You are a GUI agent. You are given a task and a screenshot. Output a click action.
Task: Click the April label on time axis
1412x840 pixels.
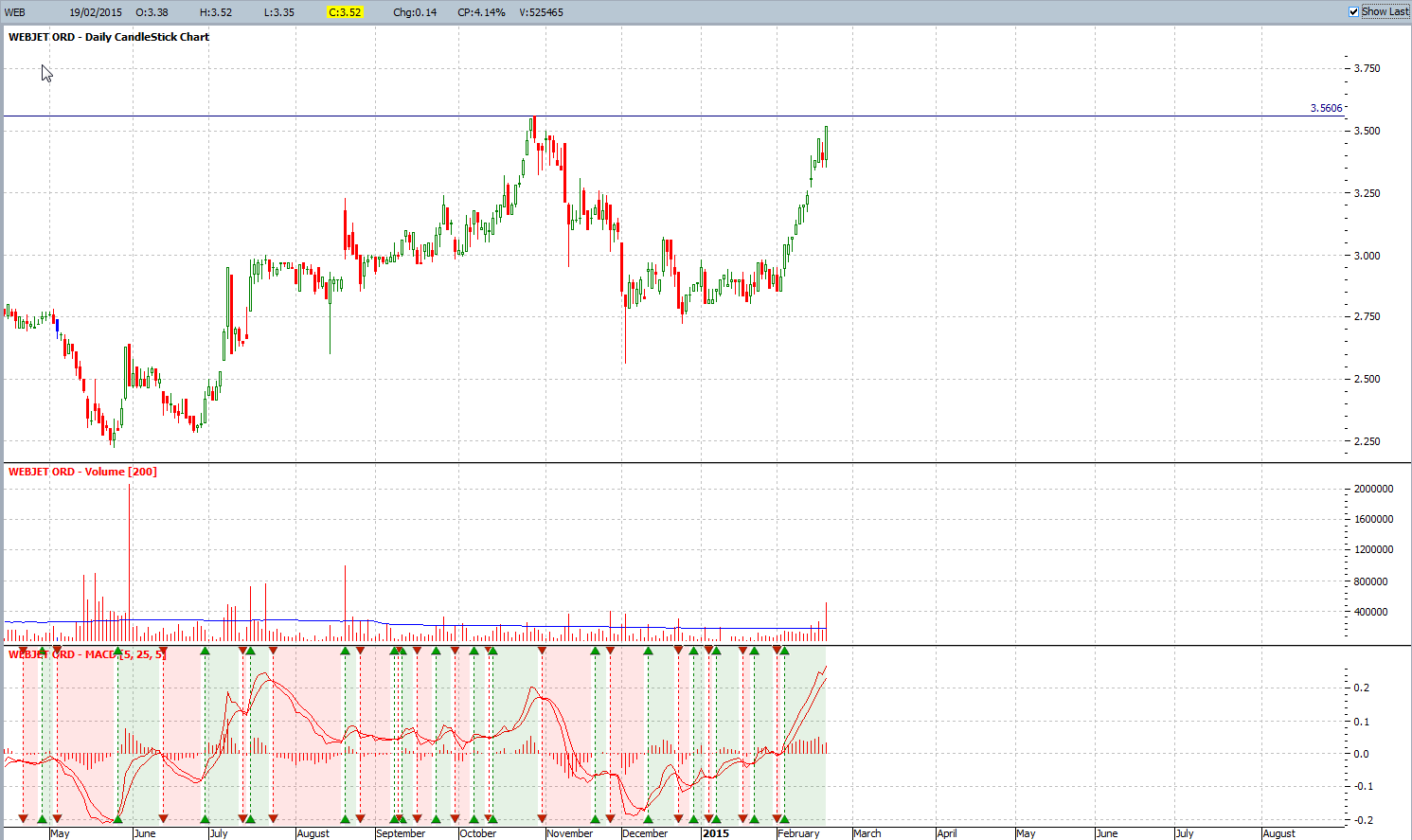click(947, 833)
